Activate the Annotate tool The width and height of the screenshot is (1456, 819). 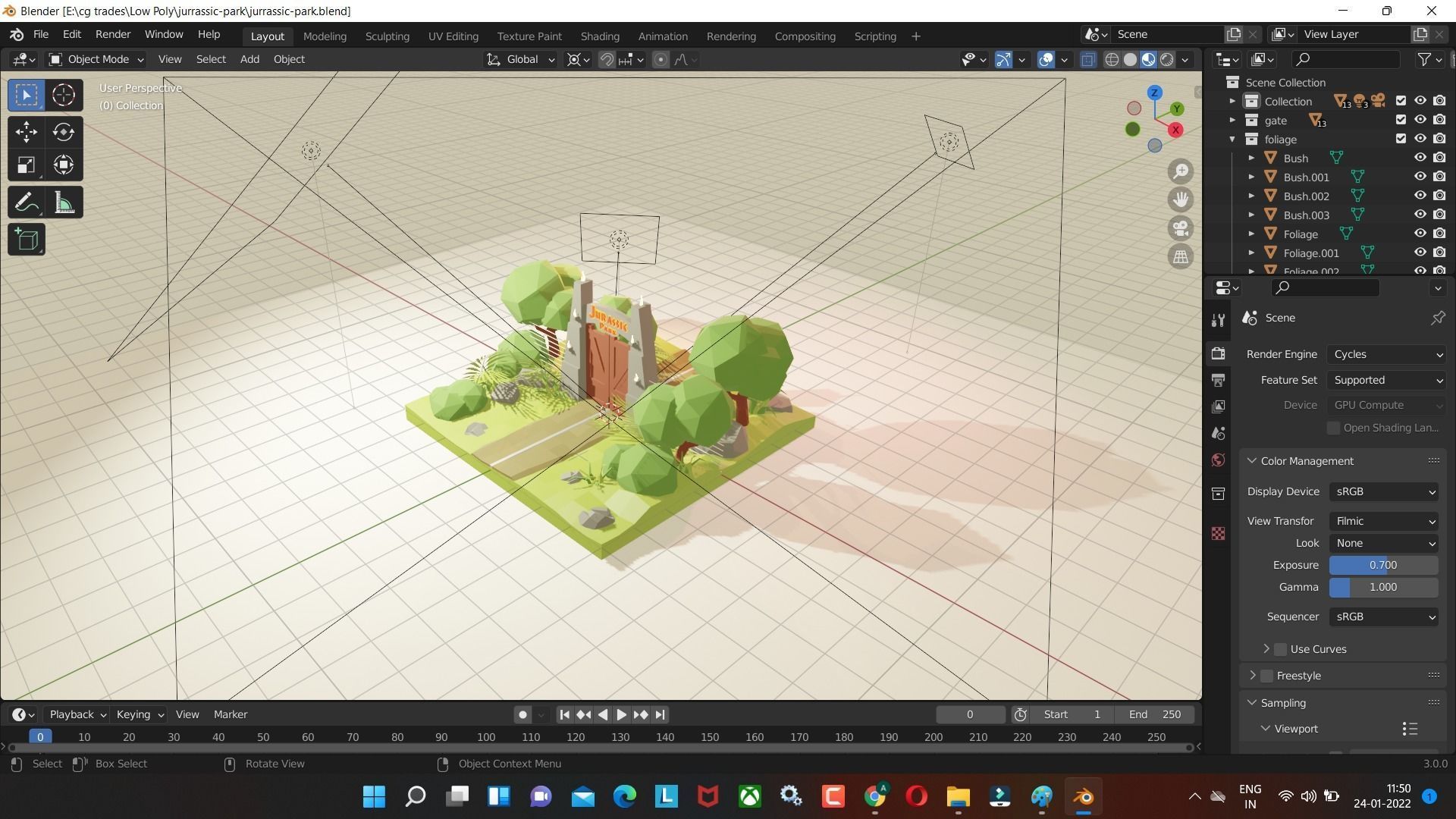pyautogui.click(x=27, y=202)
